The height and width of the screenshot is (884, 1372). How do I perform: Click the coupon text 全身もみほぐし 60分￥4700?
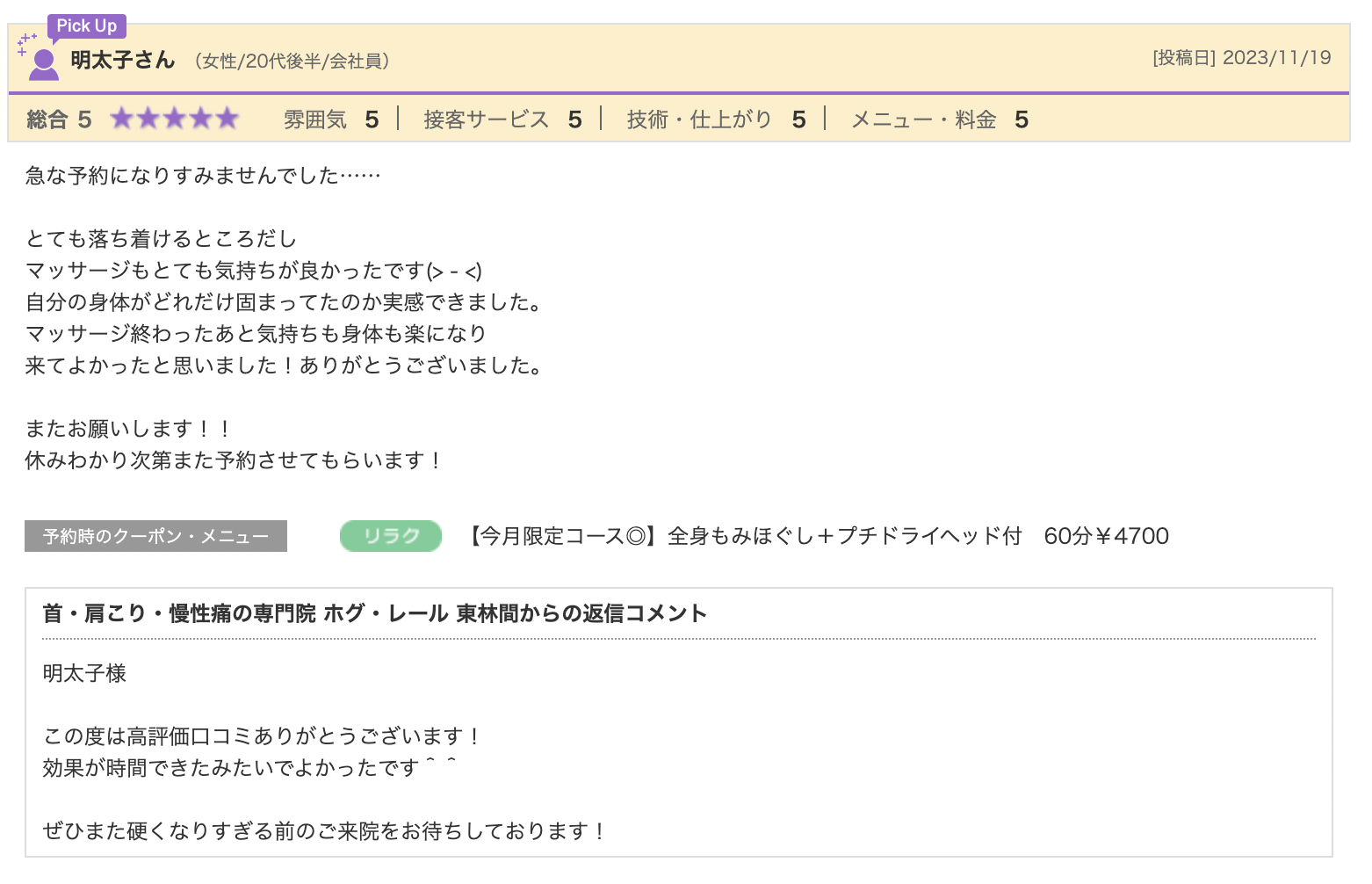coord(816,536)
